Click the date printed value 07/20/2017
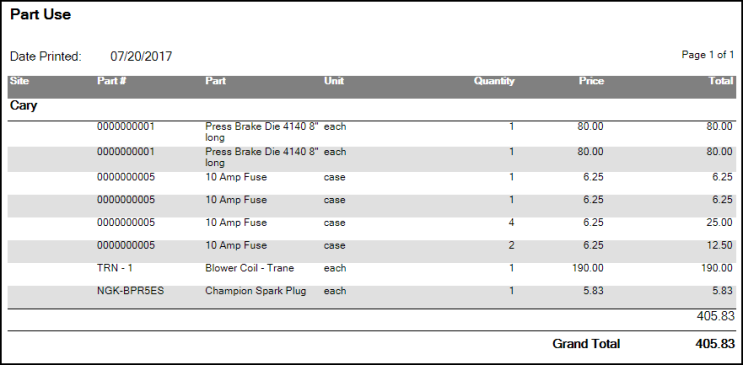743x365 pixels. tap(141, 57)
